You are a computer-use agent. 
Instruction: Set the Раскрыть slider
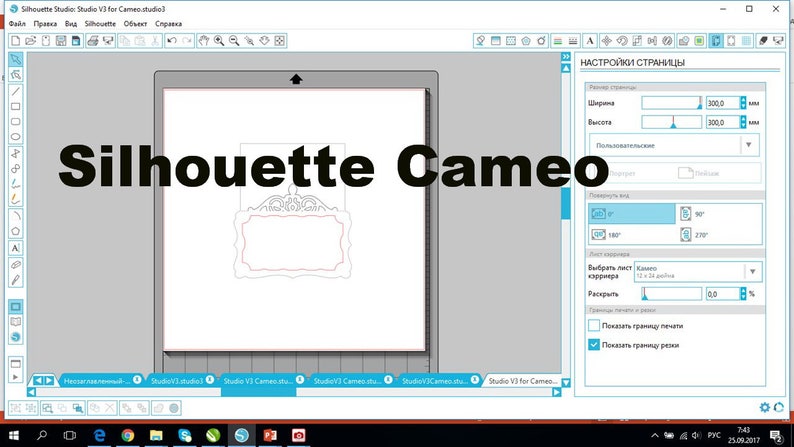tap(671, 294)
